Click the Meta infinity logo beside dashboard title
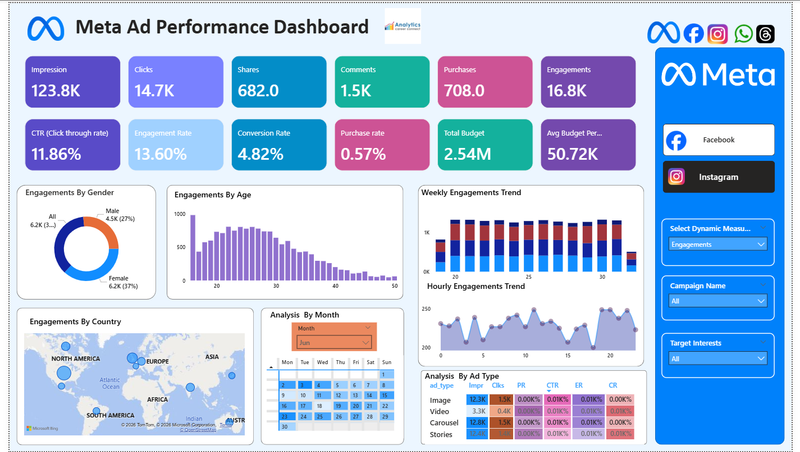The image size is (800, 452). [x=46, y=28]
